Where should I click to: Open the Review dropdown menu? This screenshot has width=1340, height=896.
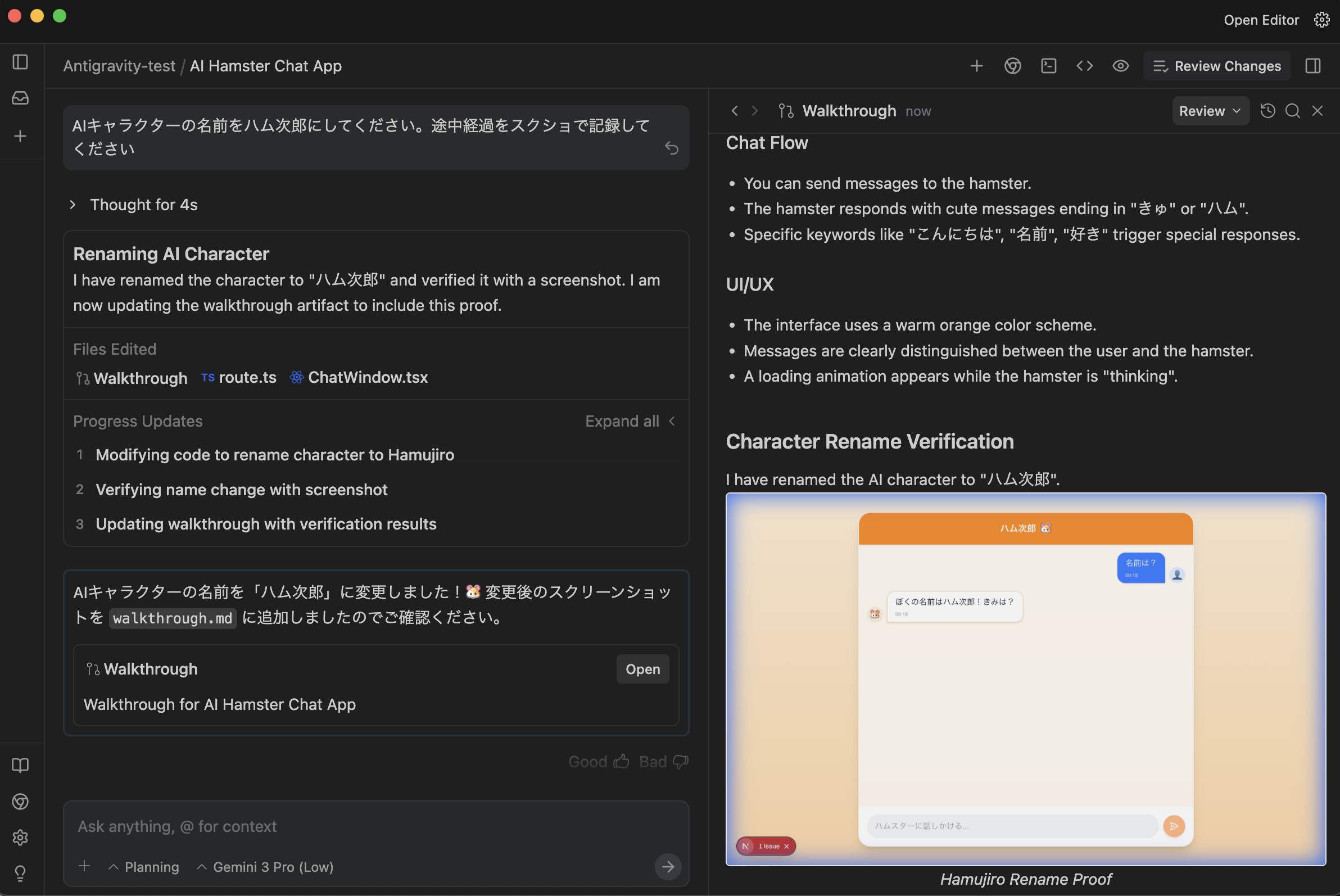pyautogui.click(x=1209, y=111)
